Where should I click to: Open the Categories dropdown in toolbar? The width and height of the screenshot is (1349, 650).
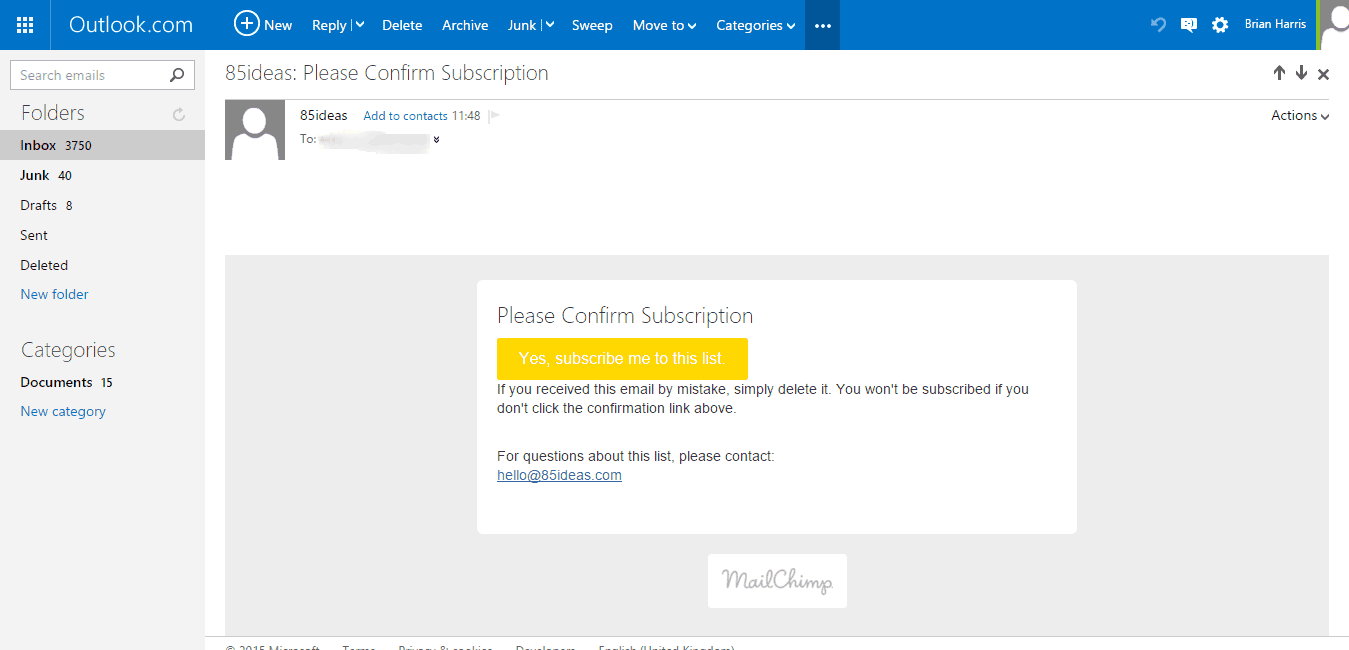756,25
